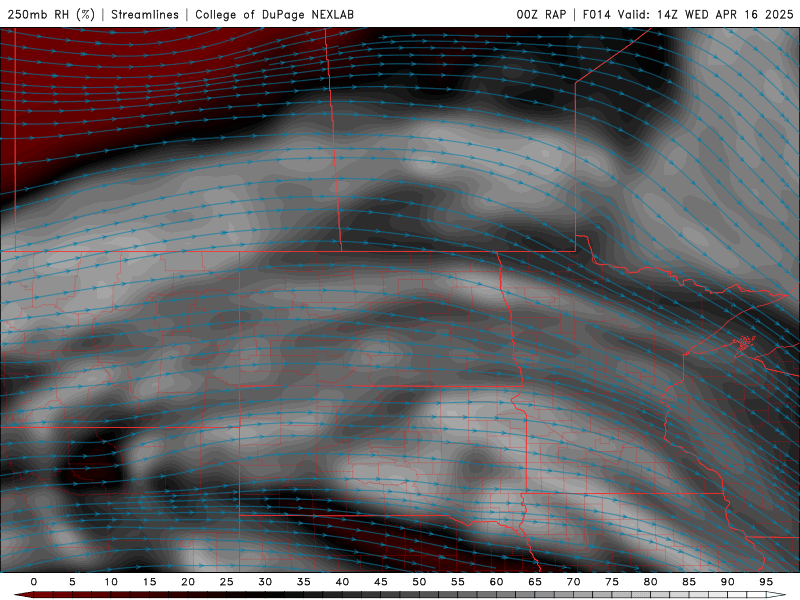This screenshot has width=800, height=600.
Task: Click the color scale label "30"
Action: point(265,582)
